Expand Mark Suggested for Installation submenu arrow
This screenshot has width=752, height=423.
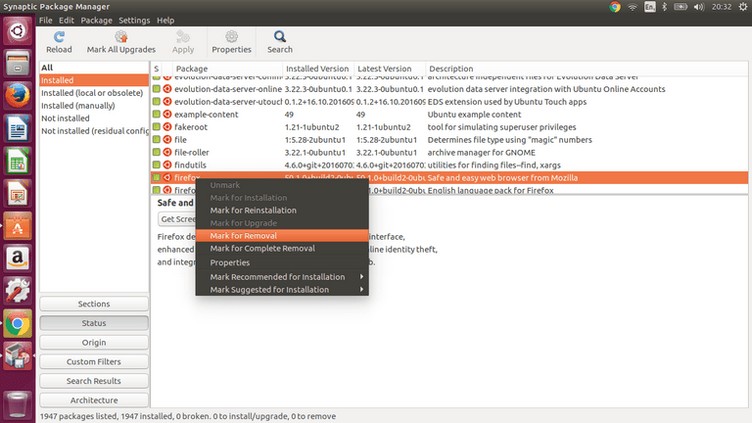[362, 289]
